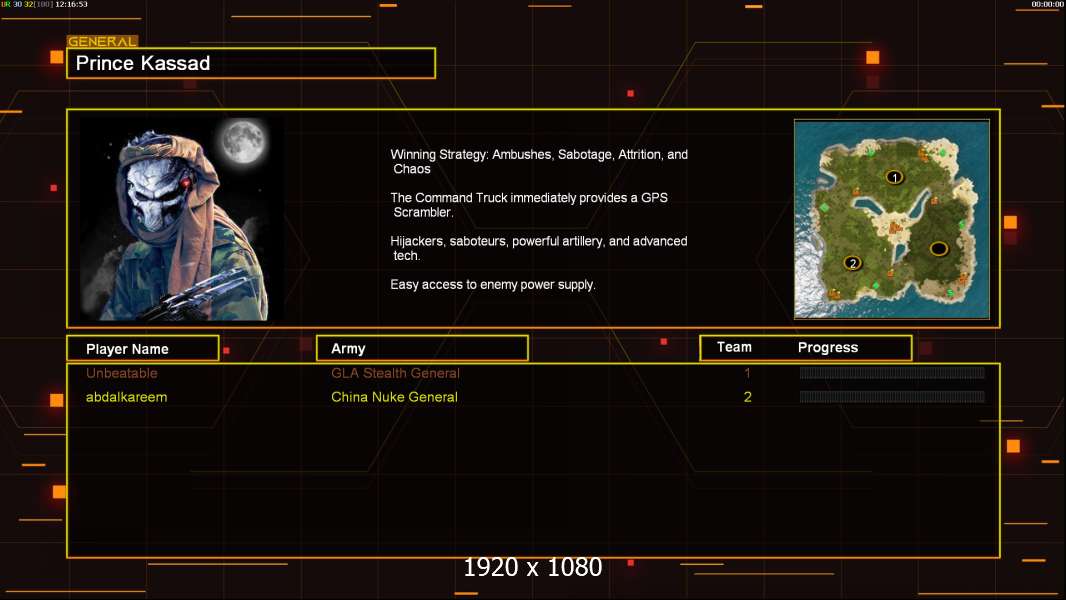
Task: Click the Progress column label
Action: point(827,347)
